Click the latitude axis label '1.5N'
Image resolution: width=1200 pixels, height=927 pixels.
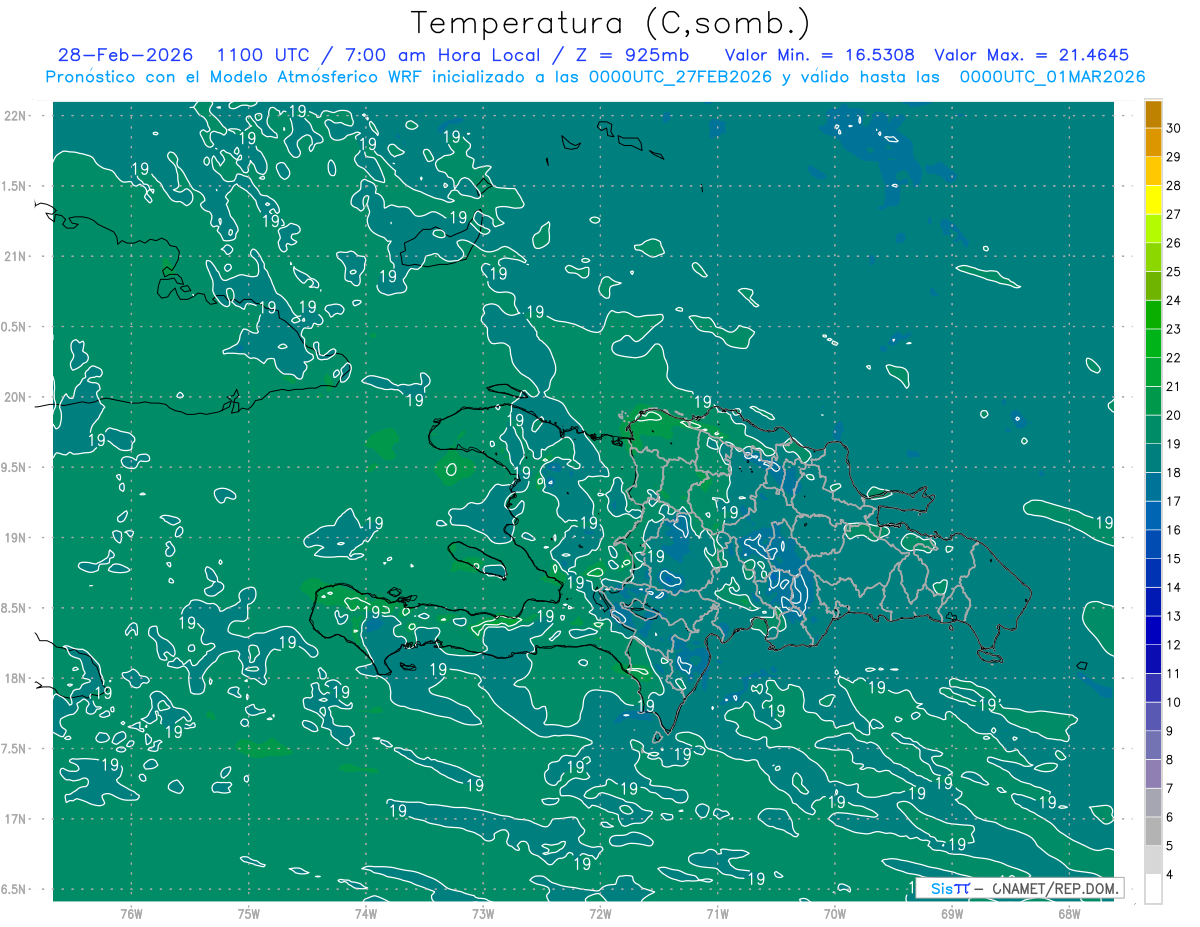click(x=16, y=186)
